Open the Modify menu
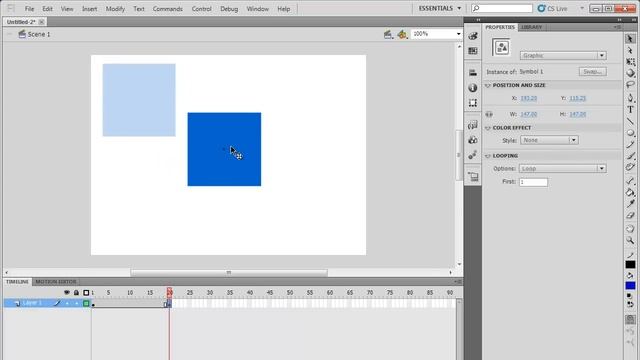640x360 pixels. coord(115,9)
